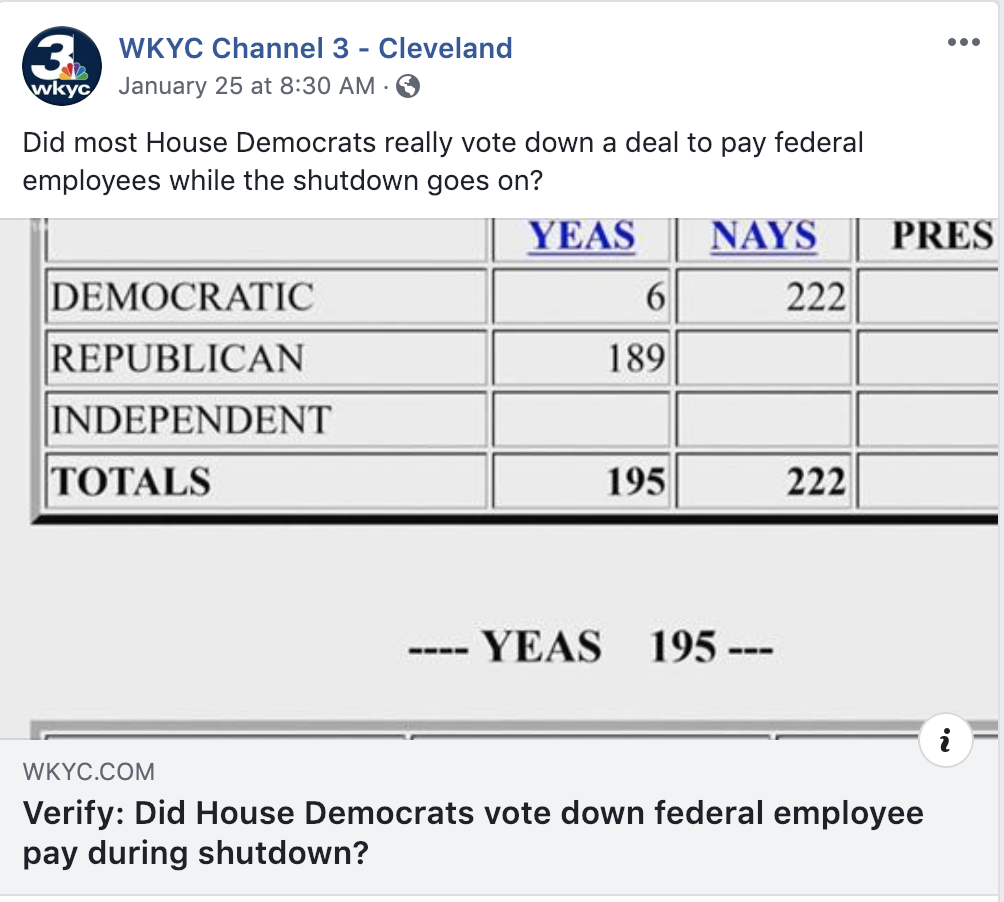
Task: Click the NAYS column header link
Action: point(764,236)
